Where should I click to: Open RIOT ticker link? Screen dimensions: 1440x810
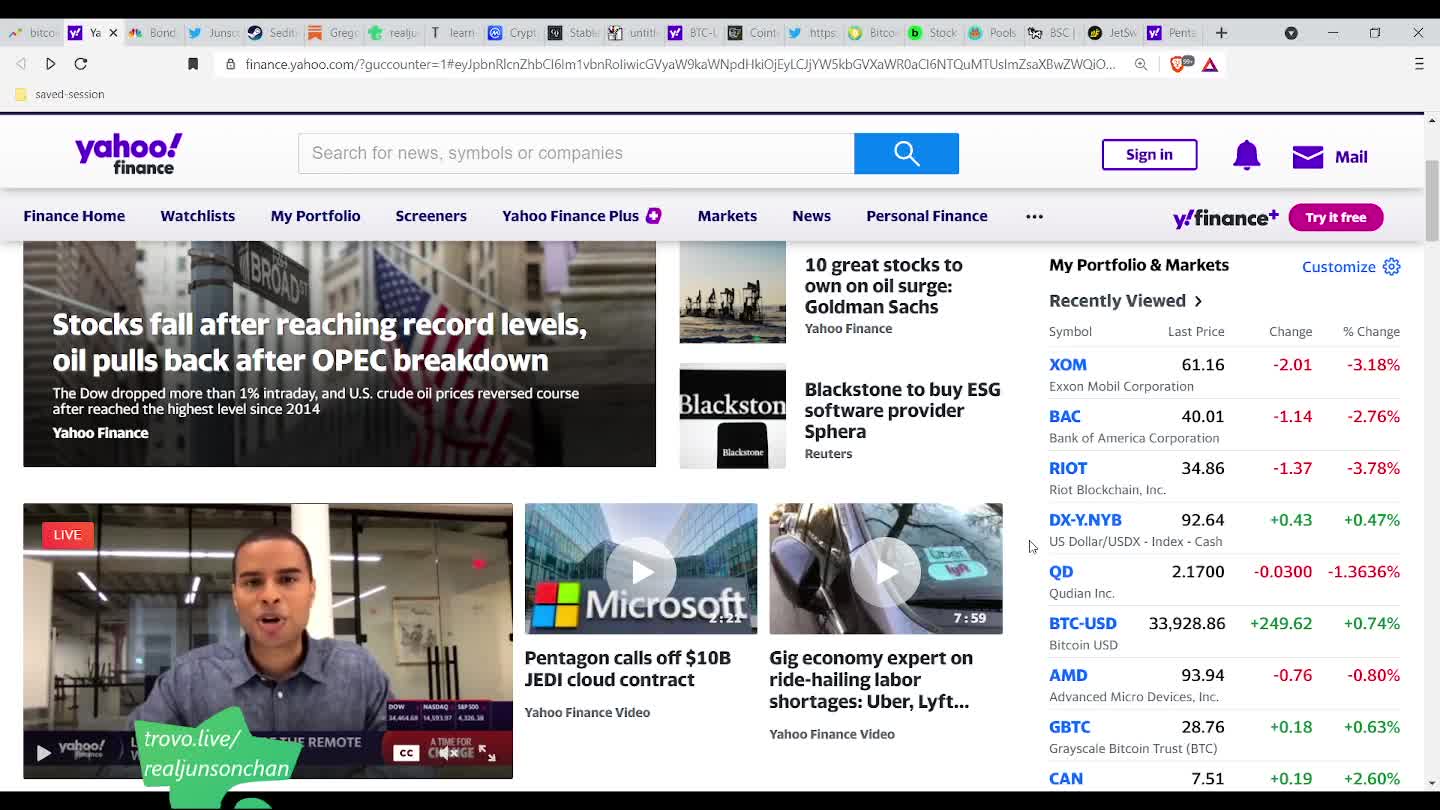[1067, 469]
